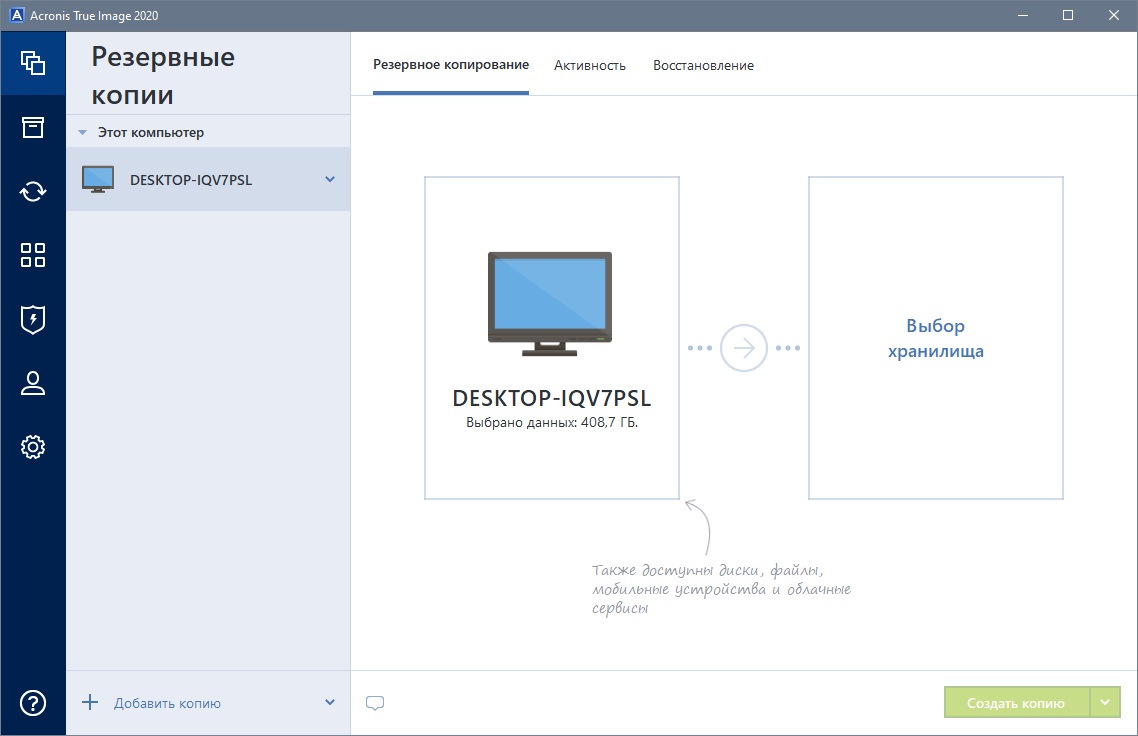
Task: Open Settings gear icon in sidebar
Action: [x=33, y=447]
